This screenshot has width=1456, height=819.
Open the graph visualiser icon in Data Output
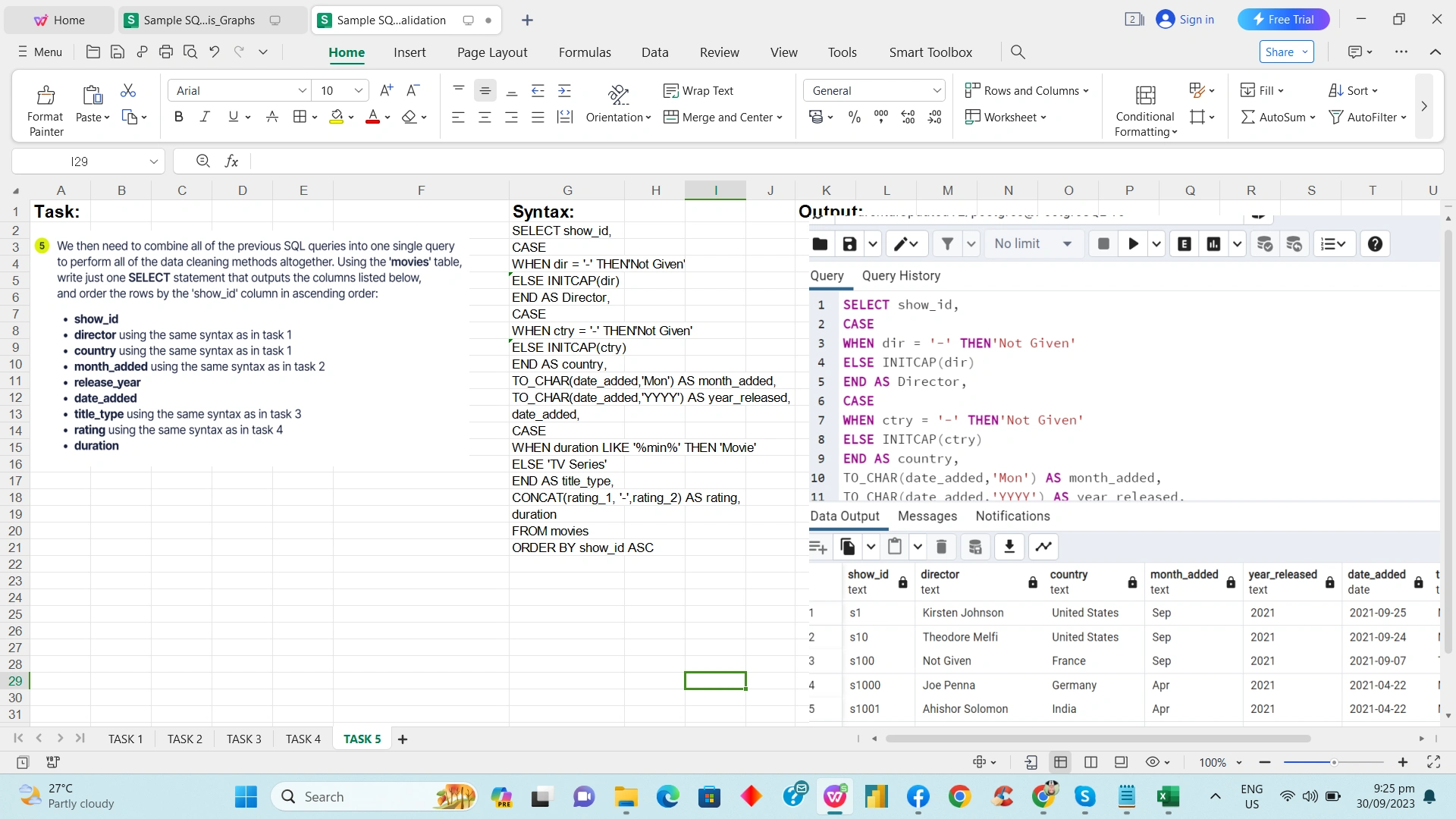[x=1043, y=546]
